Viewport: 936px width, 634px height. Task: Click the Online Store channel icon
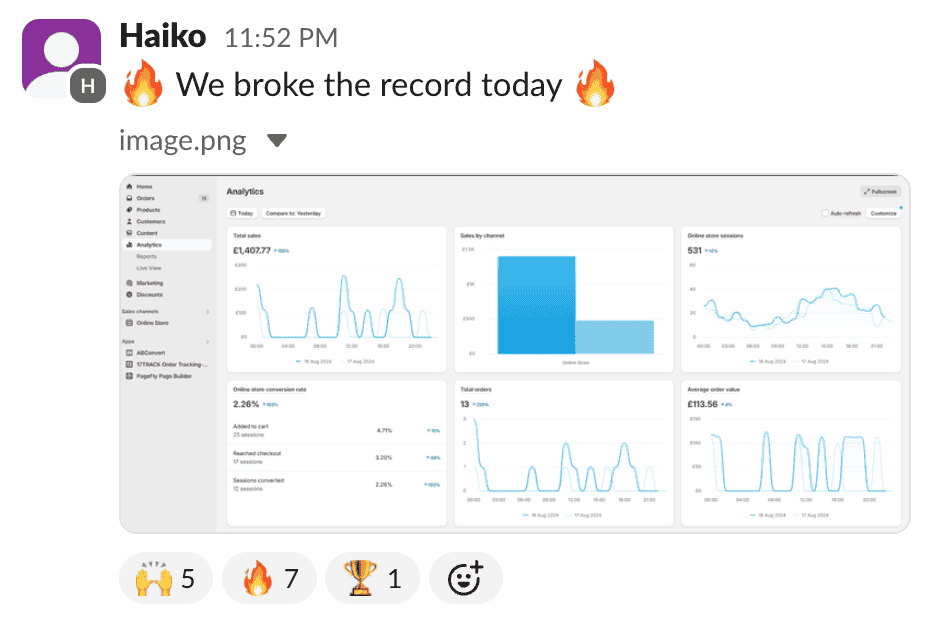pyautogui.click(x=130, y=323)
